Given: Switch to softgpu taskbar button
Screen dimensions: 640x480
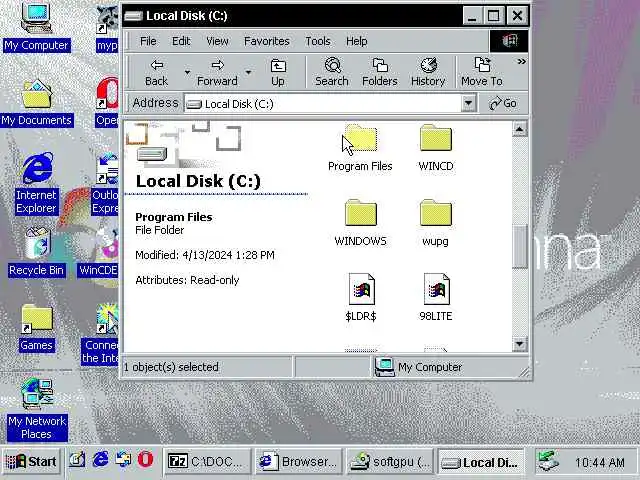Looking at the screenshot, I should click(x=390, y=462).
